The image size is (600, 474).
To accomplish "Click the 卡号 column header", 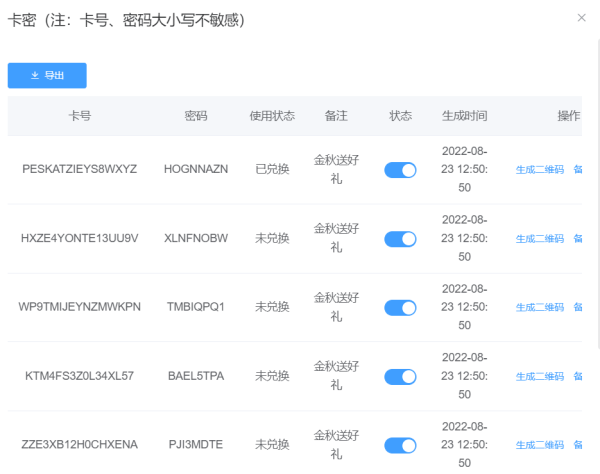I will pyautogui.click(x=80, y=116).
